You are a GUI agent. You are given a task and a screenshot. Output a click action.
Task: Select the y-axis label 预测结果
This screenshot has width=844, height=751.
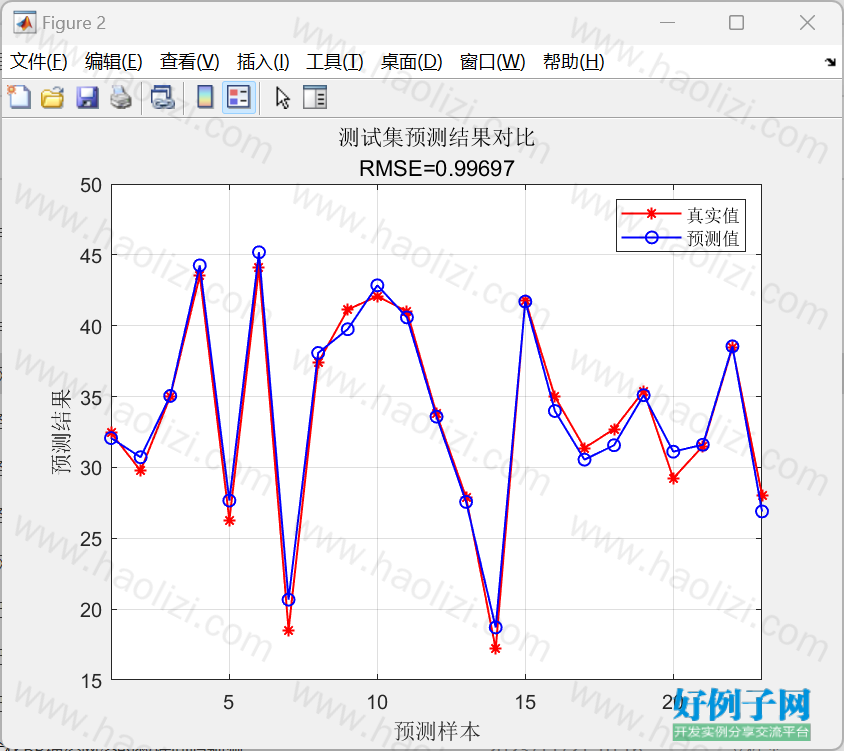point(61,432)
